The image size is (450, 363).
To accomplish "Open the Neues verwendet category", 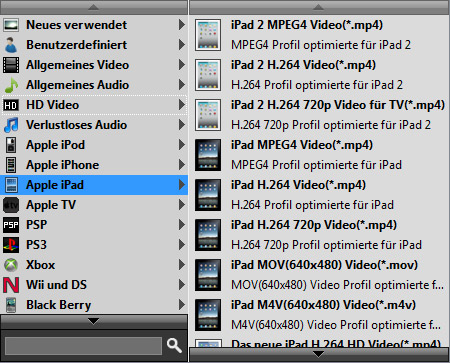I will [94, 25].
